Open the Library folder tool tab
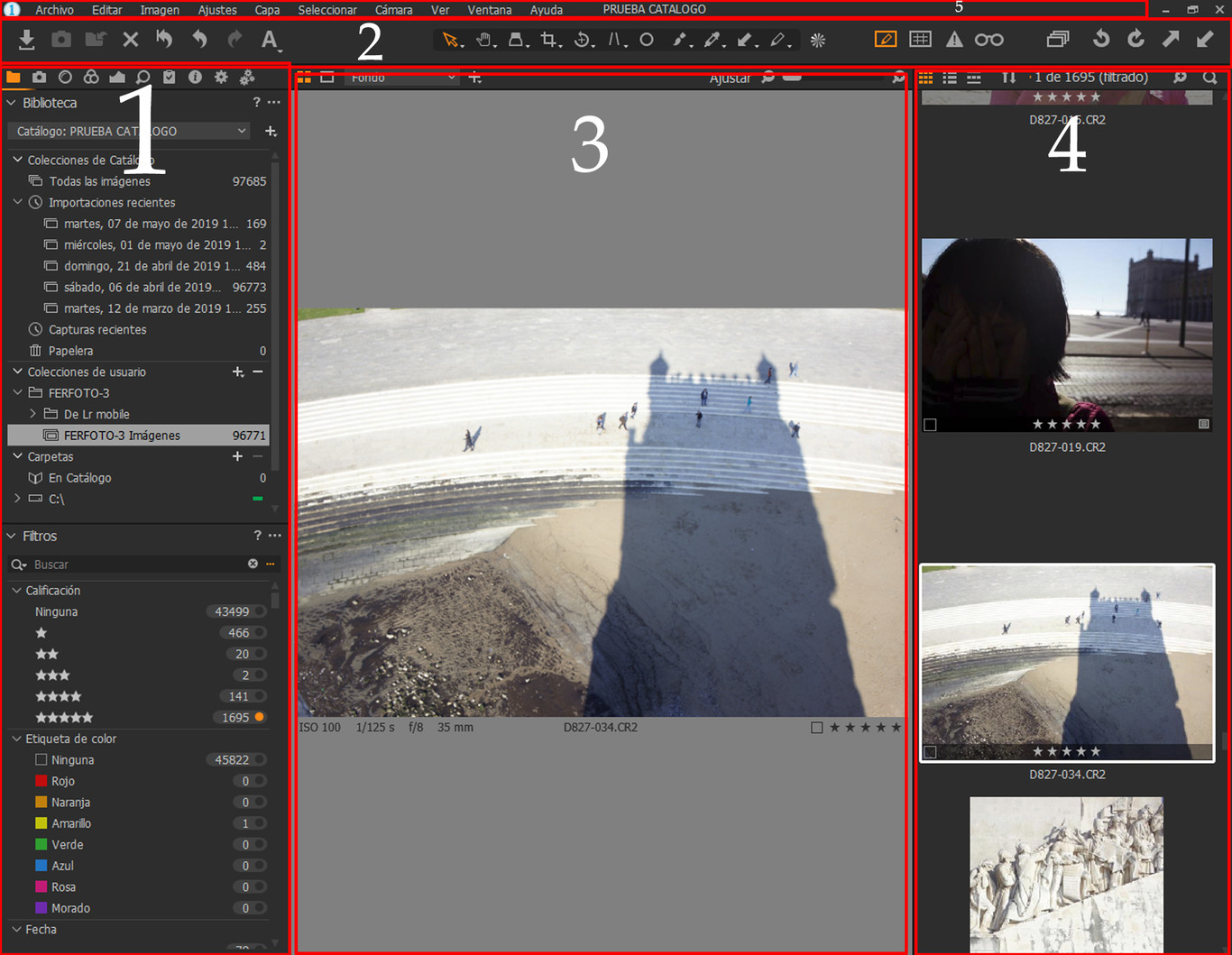The width and height of the screenshot is (1232, 955). (x=14, y=78)
